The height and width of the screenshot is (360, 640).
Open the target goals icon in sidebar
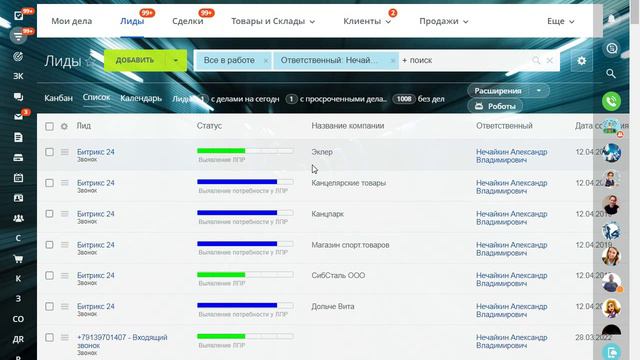pyautogui.click(x=18, y=56)
